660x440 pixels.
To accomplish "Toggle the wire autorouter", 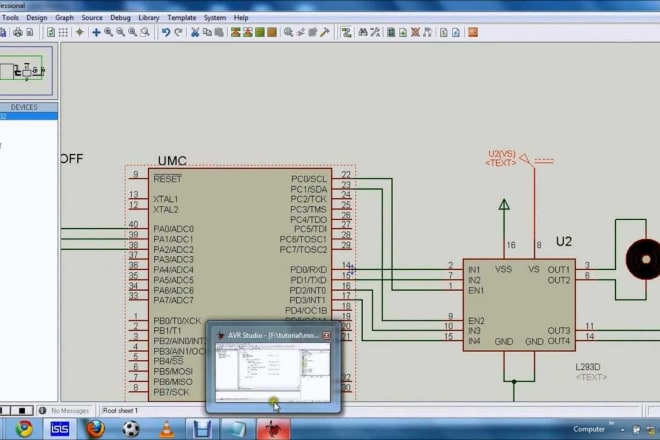I will coord(346,32).
